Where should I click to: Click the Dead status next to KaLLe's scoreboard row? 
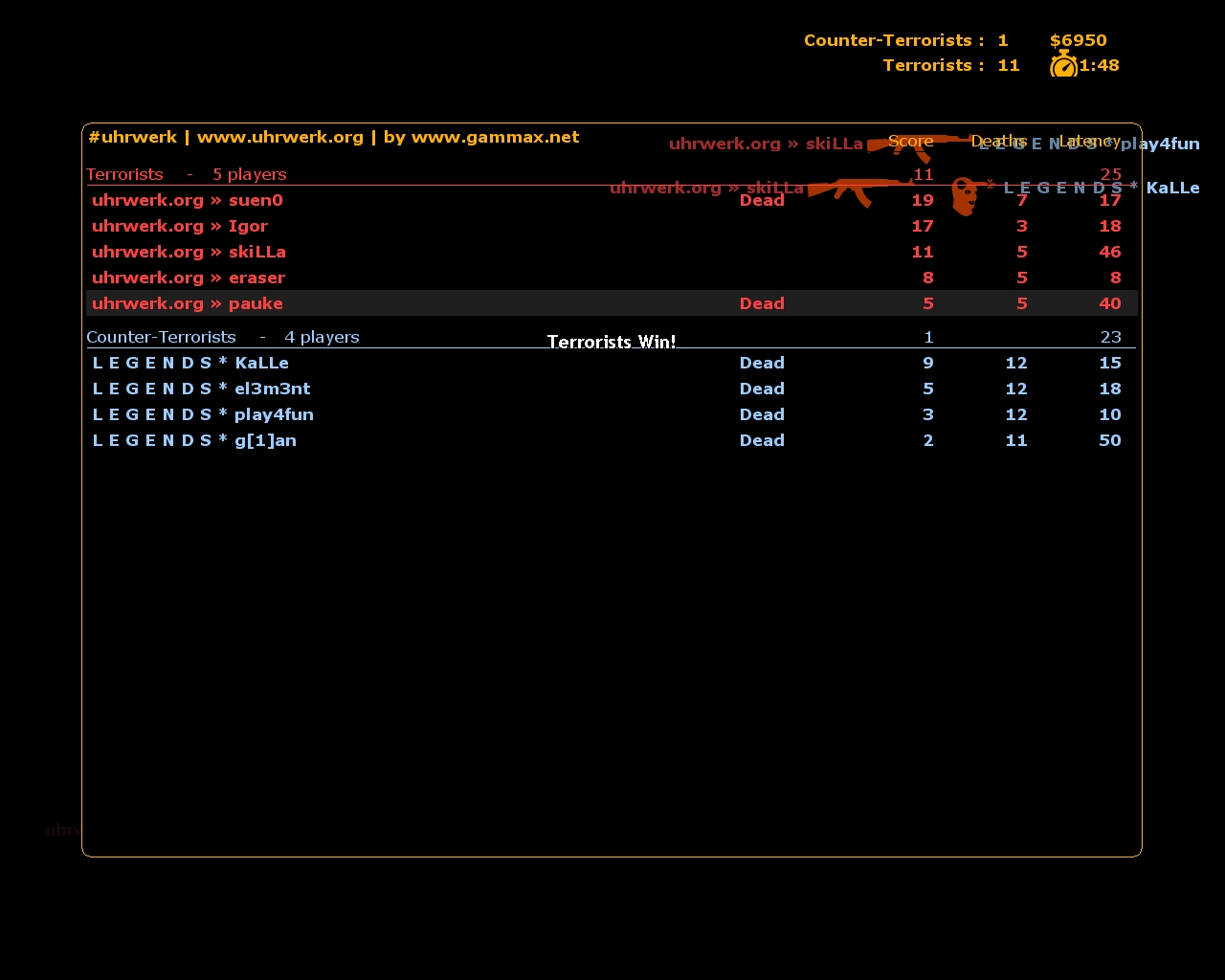tap(762, 363)
